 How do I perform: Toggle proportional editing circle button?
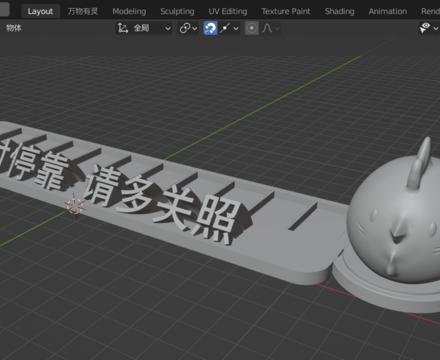point(252,28)
